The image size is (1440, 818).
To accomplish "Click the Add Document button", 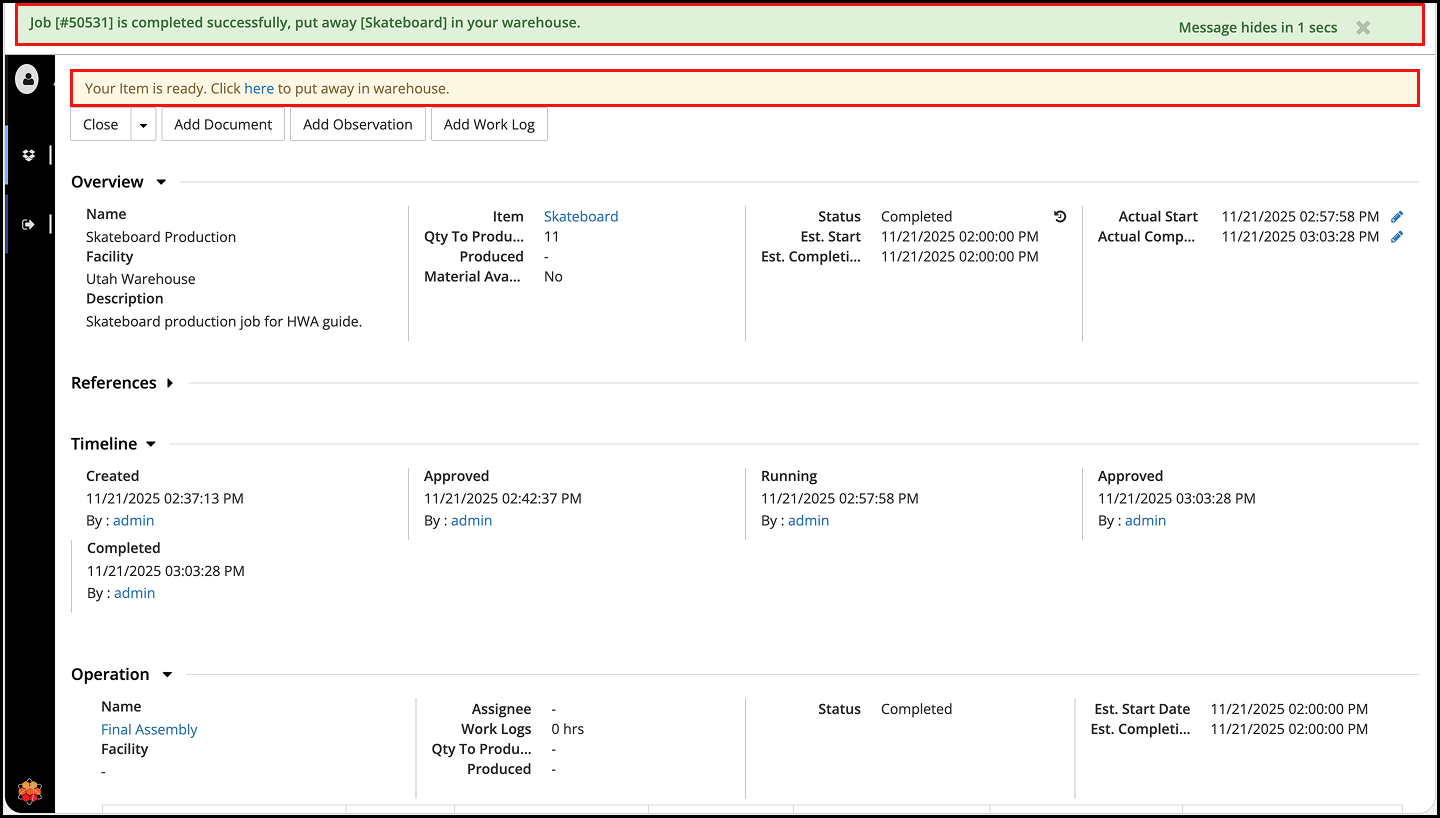I will pyautogui.click(x=223, y=125).
